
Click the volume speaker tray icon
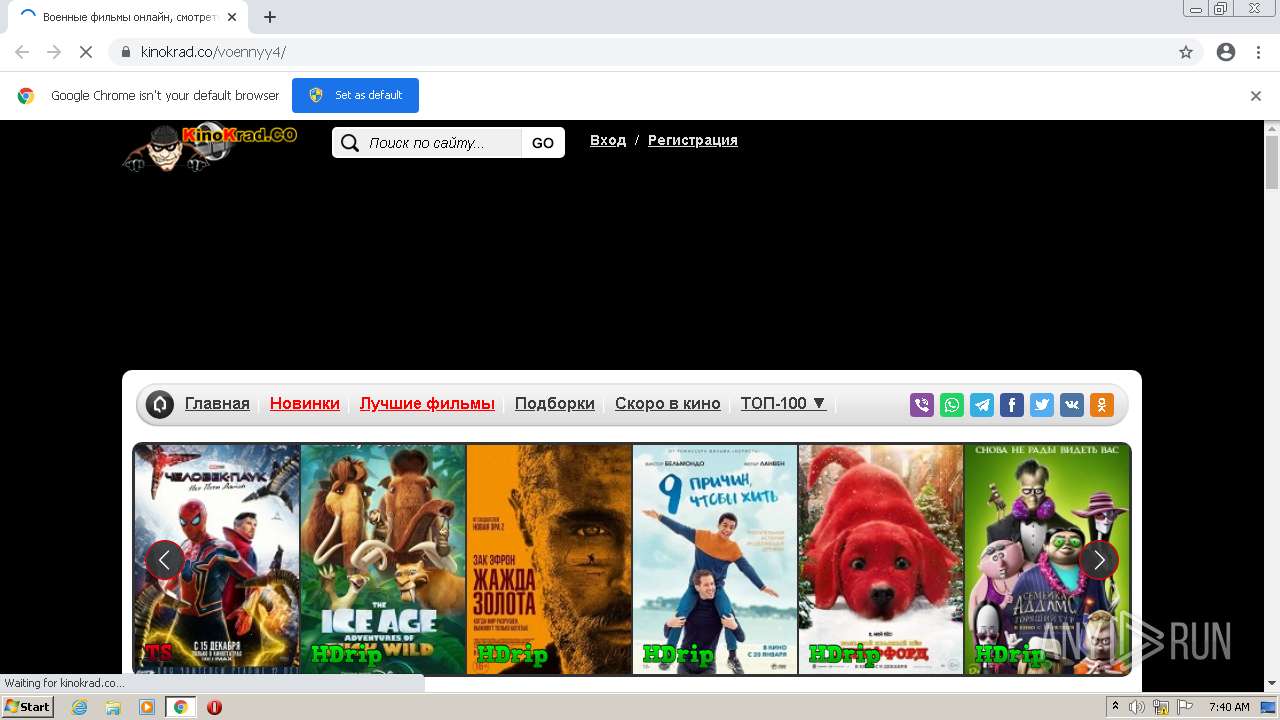[1137, 707]
